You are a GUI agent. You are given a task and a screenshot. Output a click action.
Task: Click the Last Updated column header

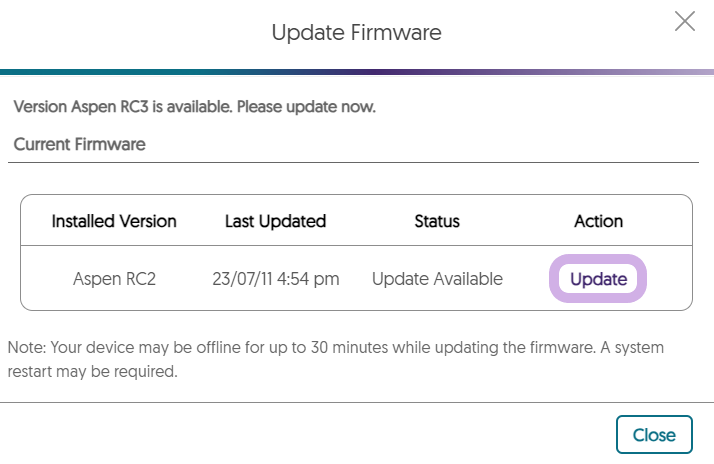[275, 221]
